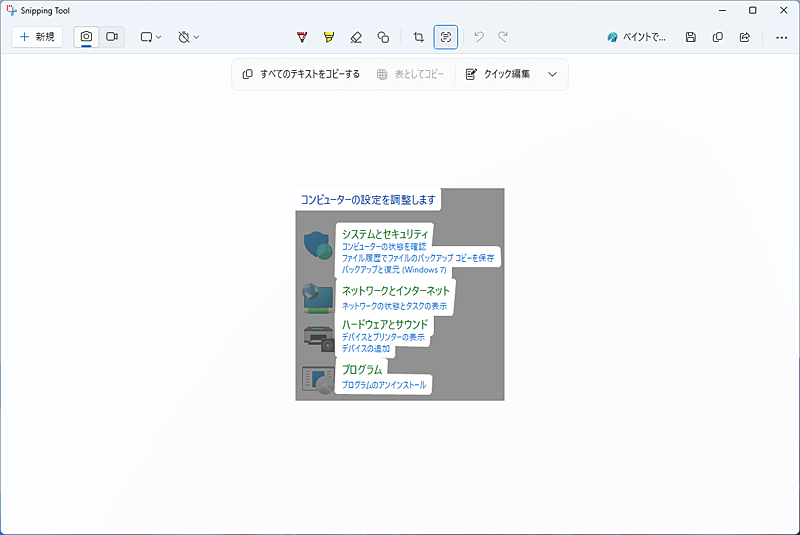The image size is (800, 535).
Task: Open the snip in Paint (ペイントで…)
Action: [637, 37]
